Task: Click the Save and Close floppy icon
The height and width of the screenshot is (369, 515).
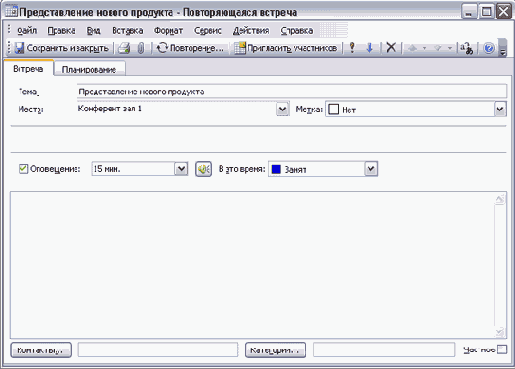Action: coord(20,48)
